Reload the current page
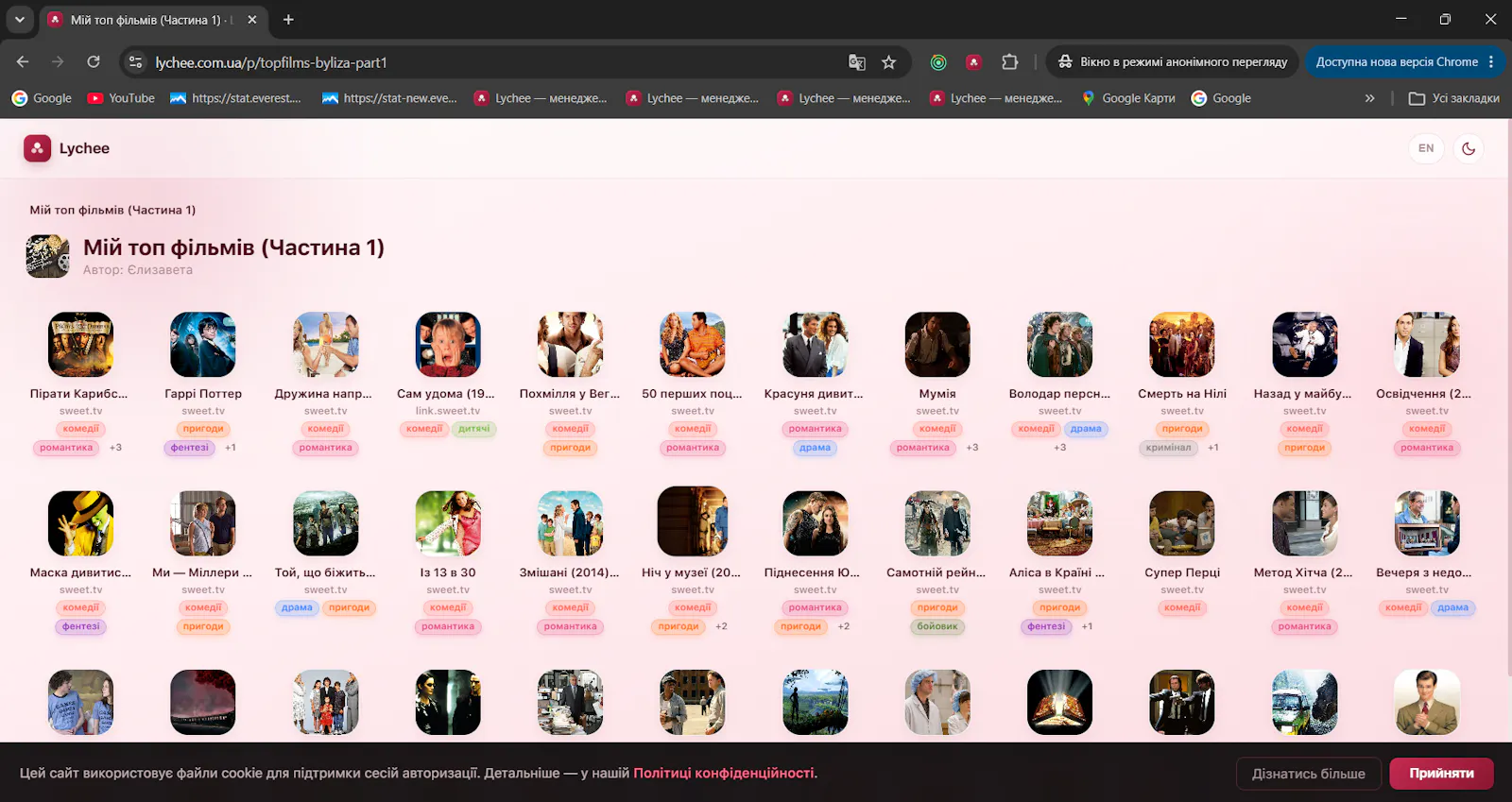This screenshot has height=802, width=1512. (94, 62)
